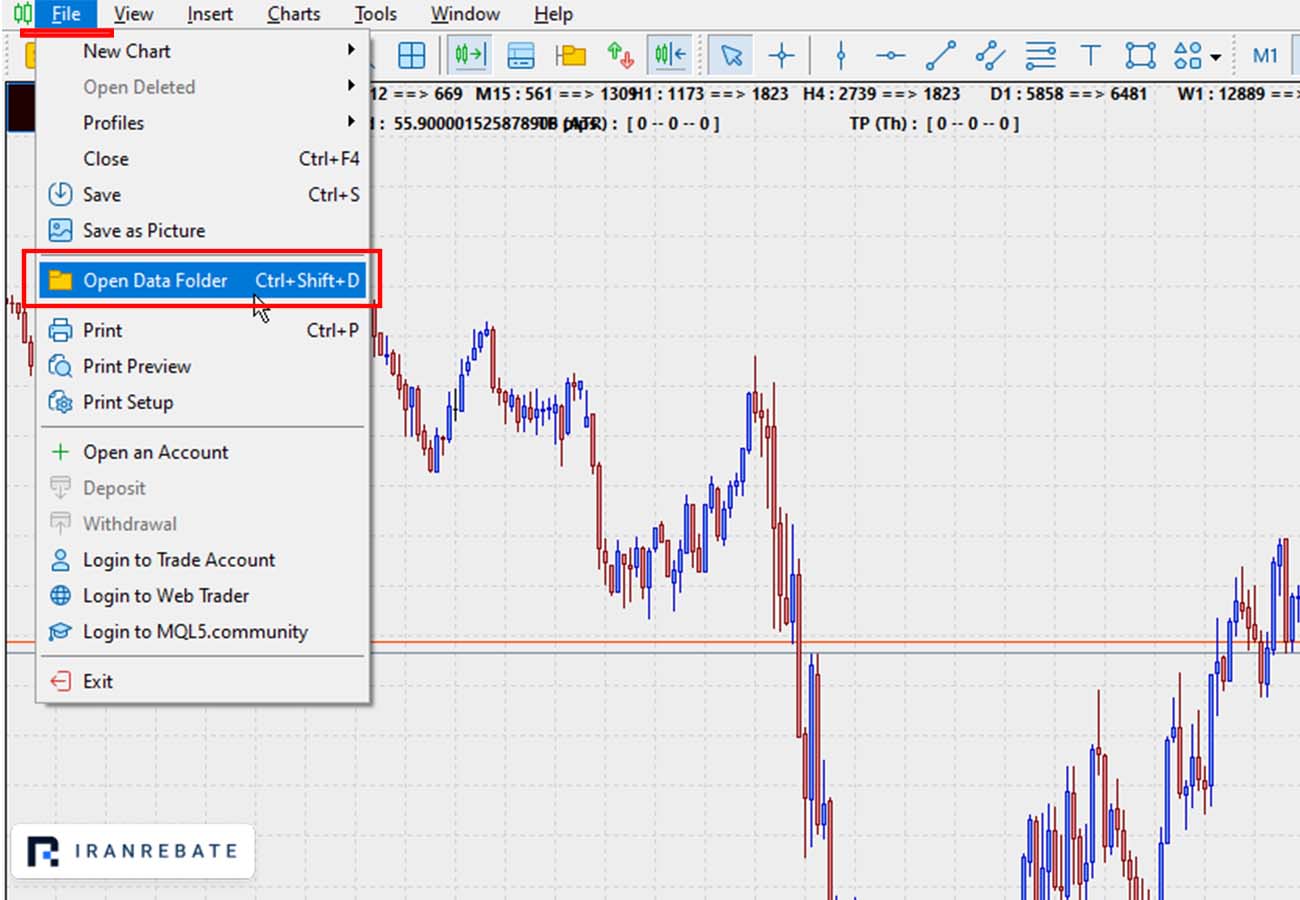This screenshot has height=900, width=1300.
Task: Select the text label tool
Action: click(x=1090, y=55)
